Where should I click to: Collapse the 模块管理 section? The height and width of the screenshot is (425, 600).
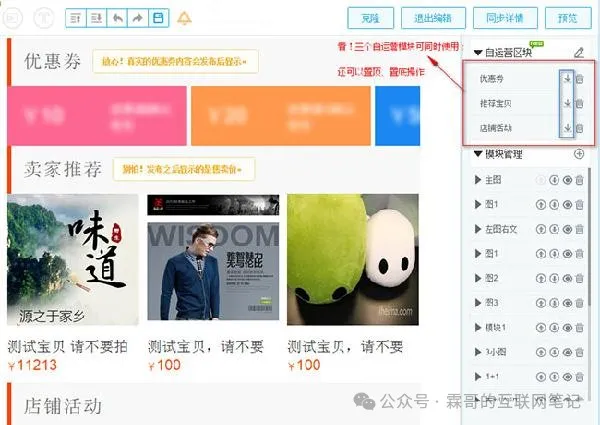478,154
